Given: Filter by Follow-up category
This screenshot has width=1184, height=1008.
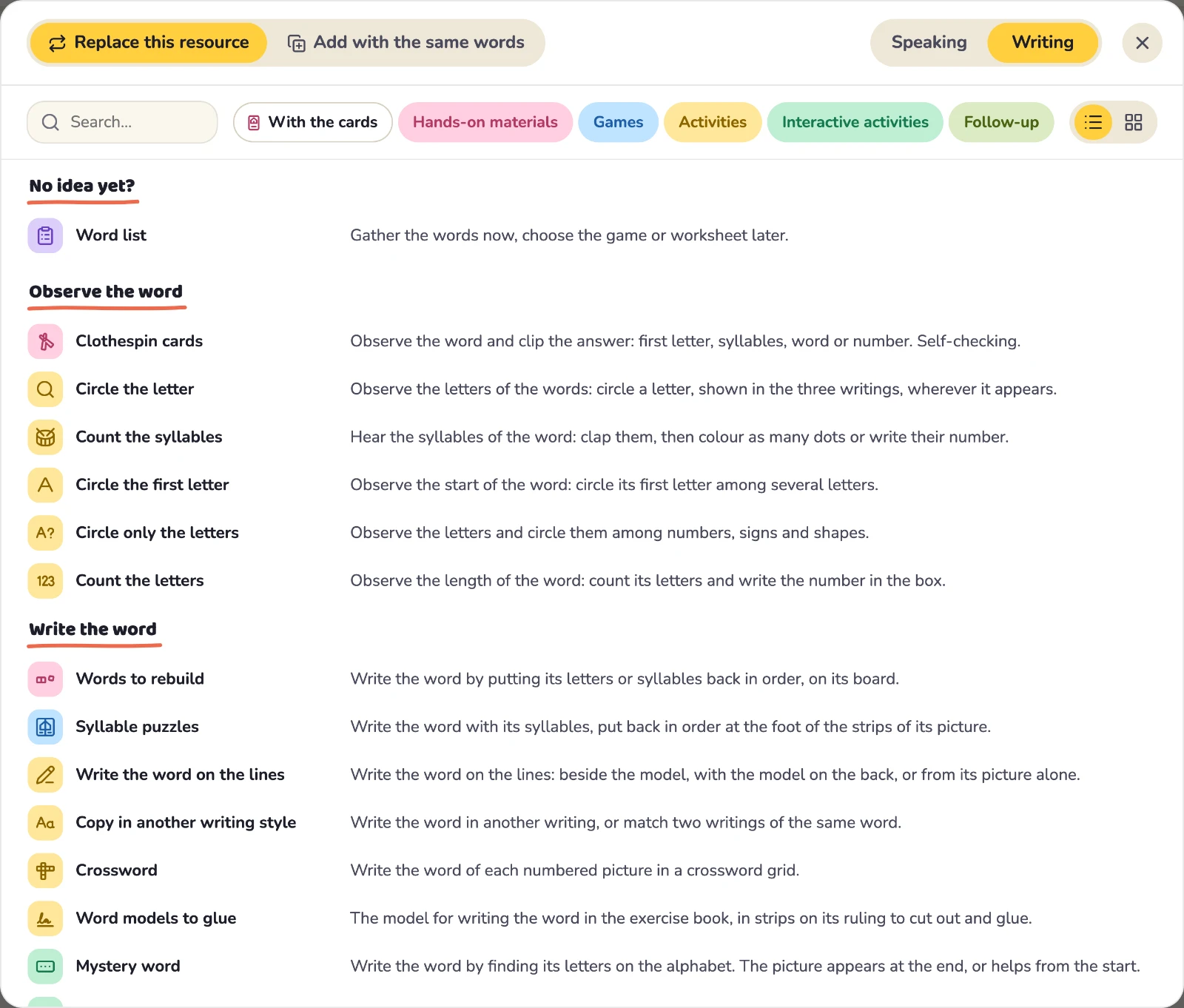Looking at the screenshot, I should tap(1001, 122).
